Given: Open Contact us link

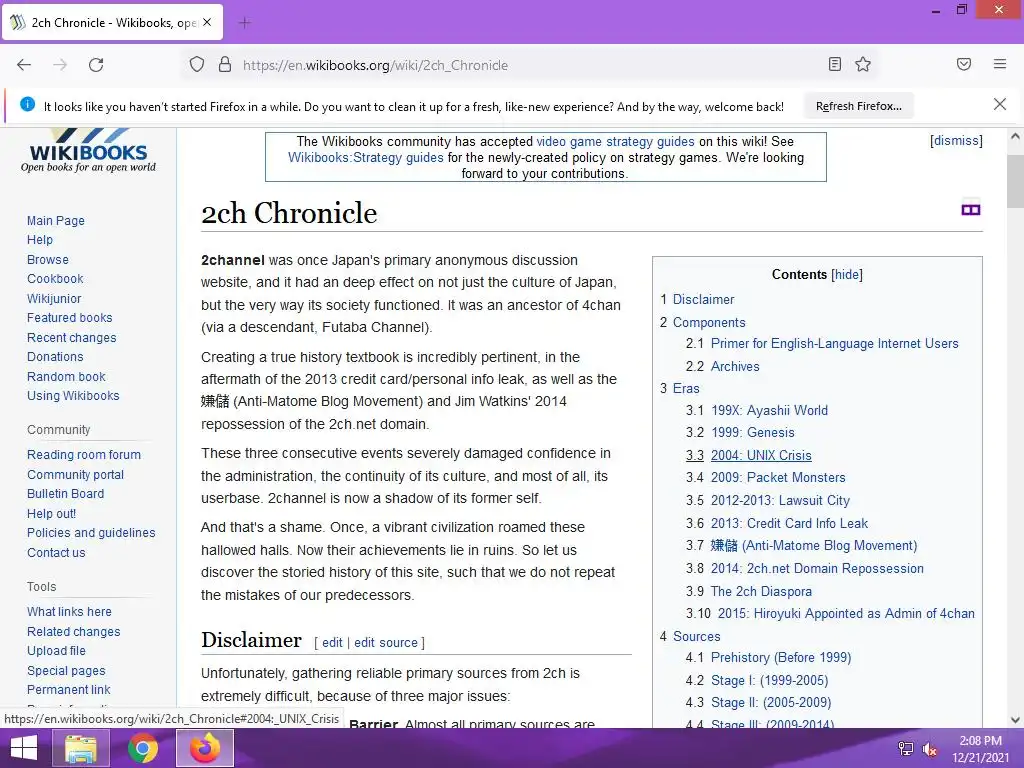Looking at the screenshot, I should coord(56,552).
